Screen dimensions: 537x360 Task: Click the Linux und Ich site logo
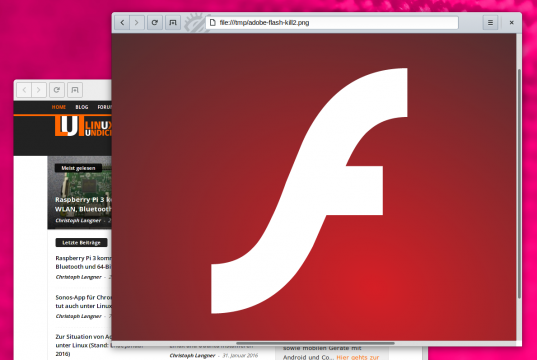pyautogui.click(x=83, y=126)
